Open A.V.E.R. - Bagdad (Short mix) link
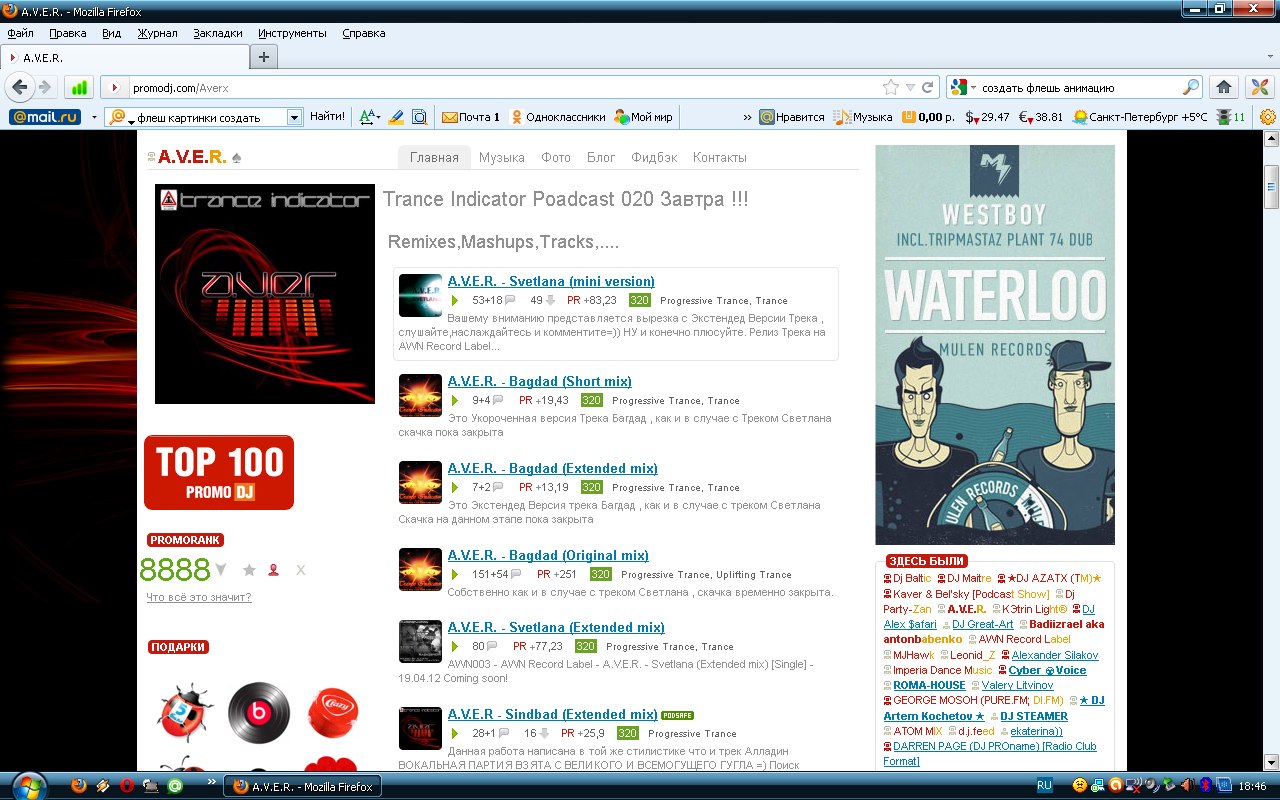The height and width of the screenshot is (800, 1280). pos(540,381)
